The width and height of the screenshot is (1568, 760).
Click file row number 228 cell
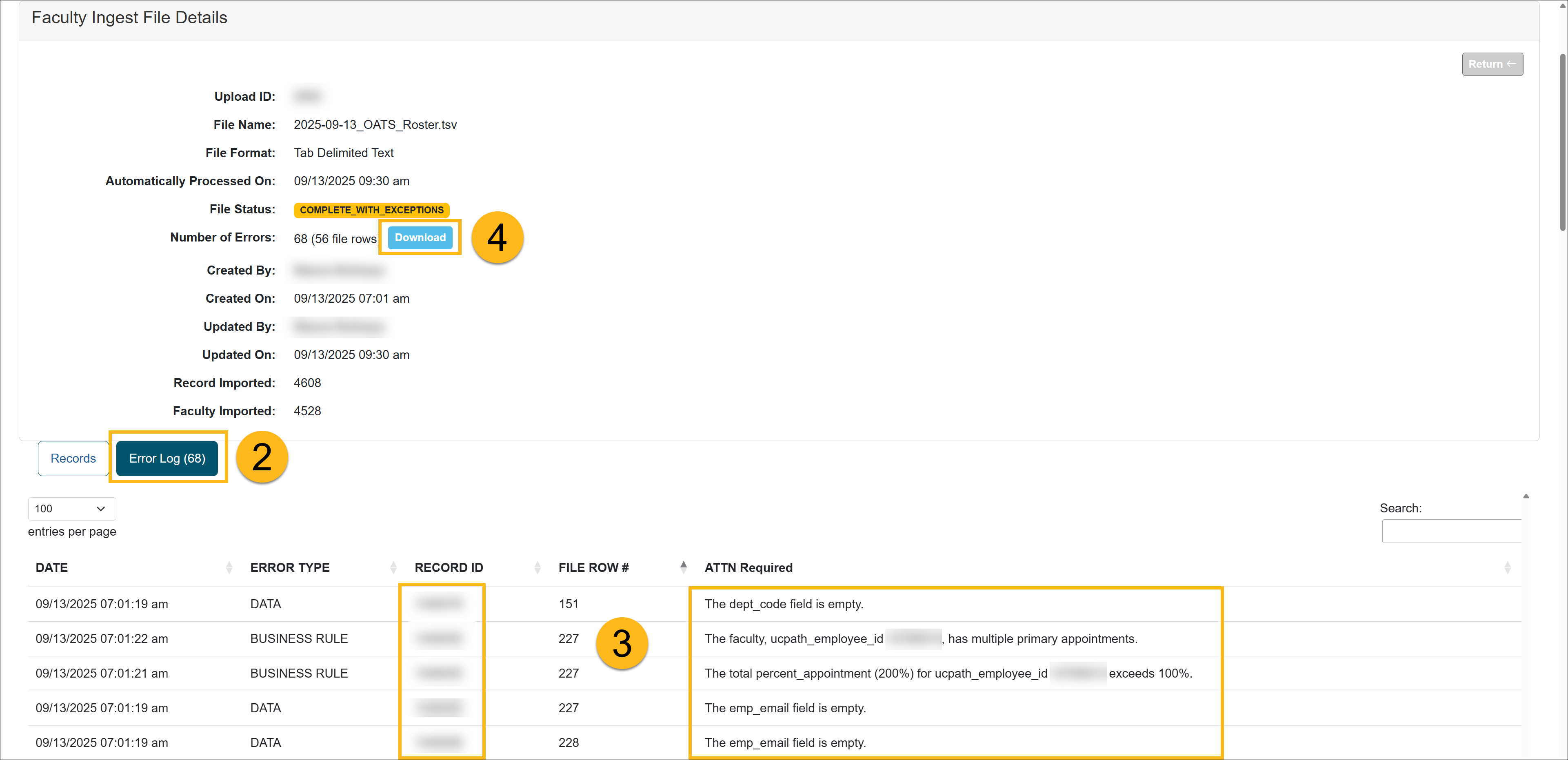[569, 743]
